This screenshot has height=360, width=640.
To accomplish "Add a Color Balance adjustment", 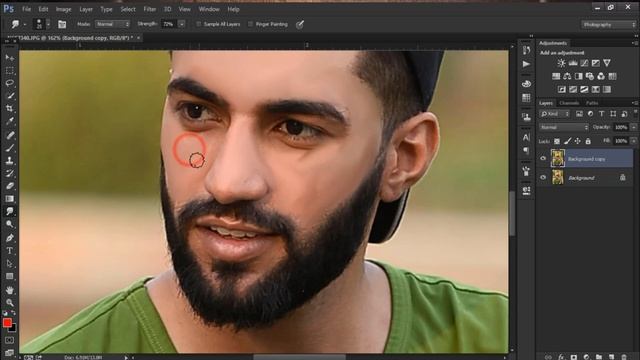I will 567,76.
